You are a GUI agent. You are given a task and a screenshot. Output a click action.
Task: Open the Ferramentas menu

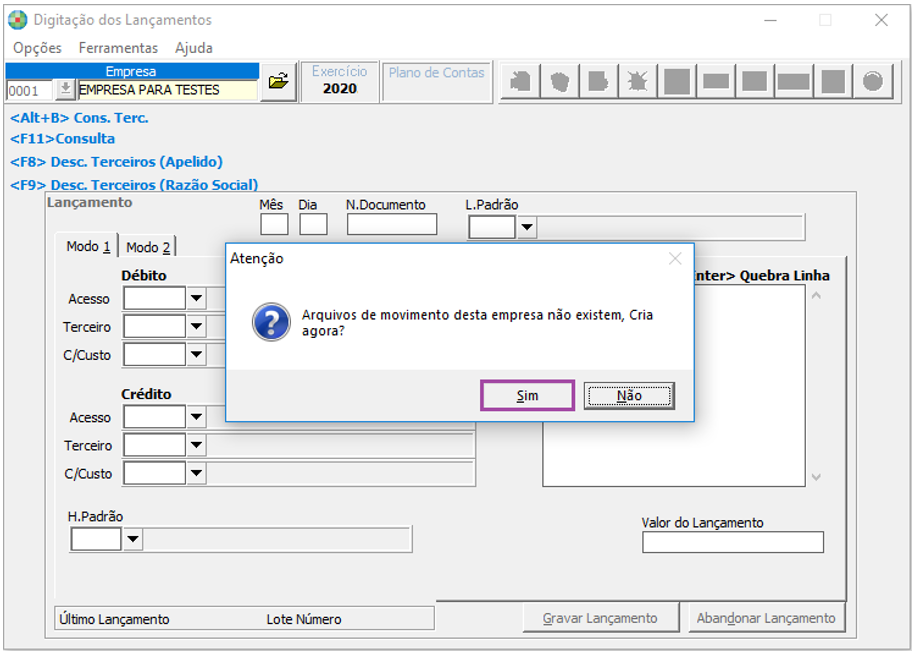118,48
